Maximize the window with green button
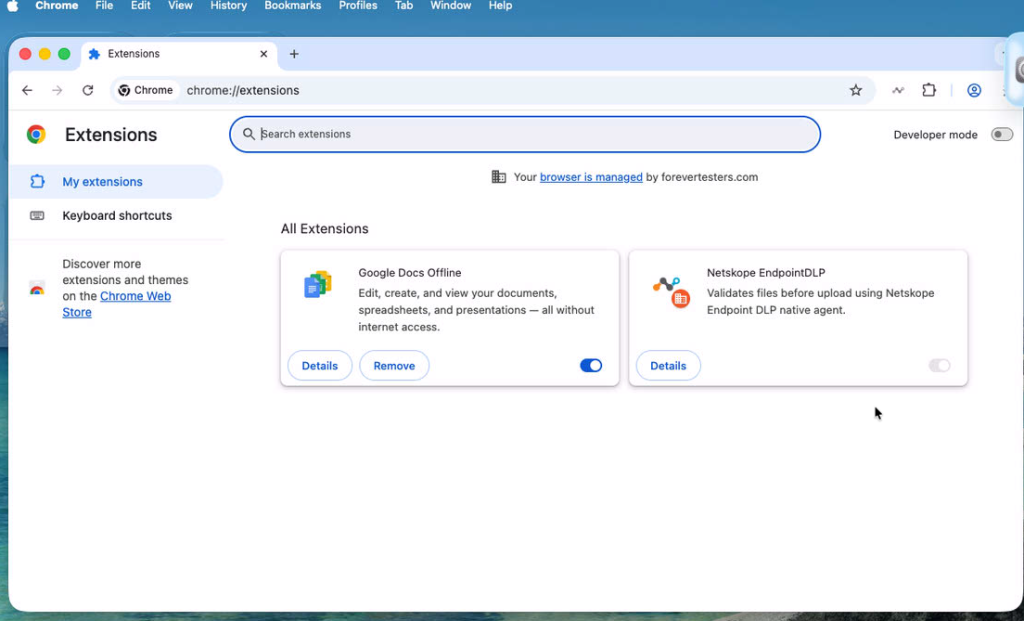The image size is (1024, 621). pos(64,54)
